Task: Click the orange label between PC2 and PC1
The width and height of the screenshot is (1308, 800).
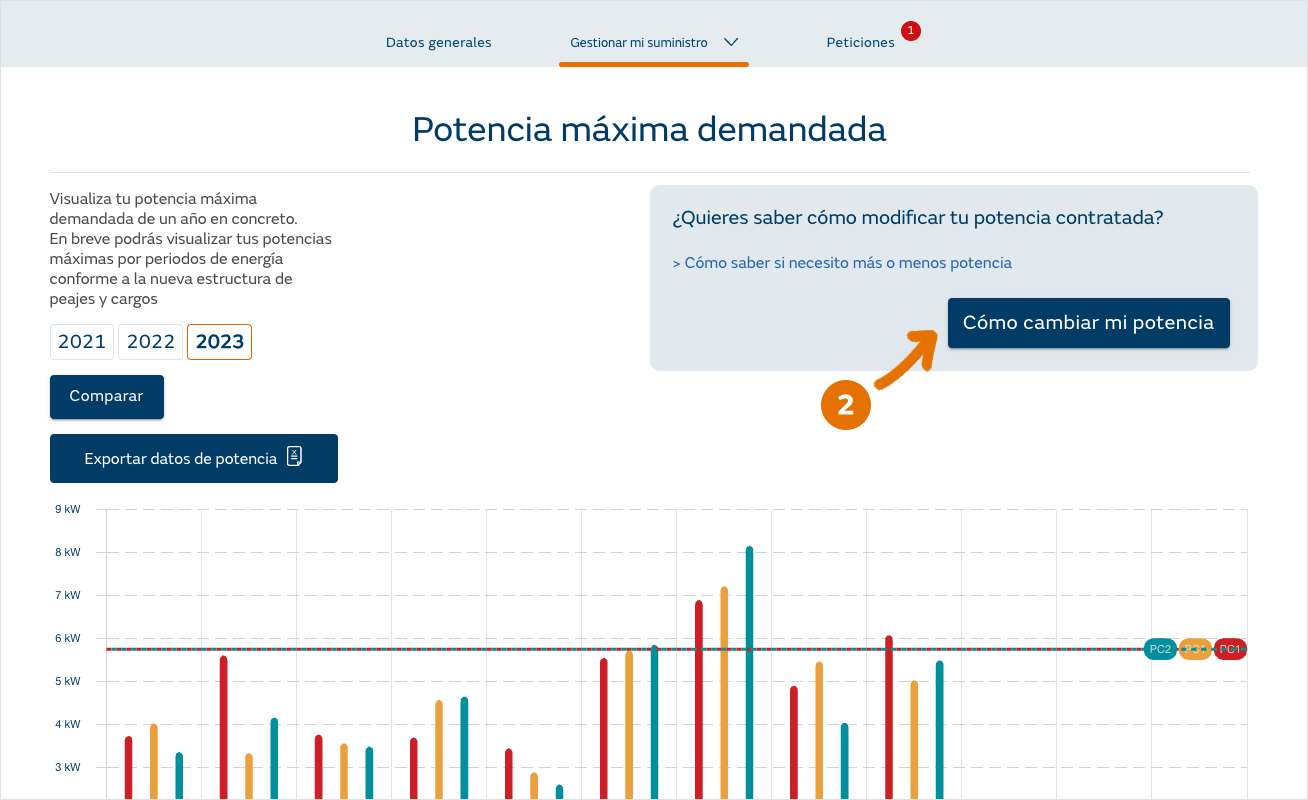Action: pos(1195,649)
